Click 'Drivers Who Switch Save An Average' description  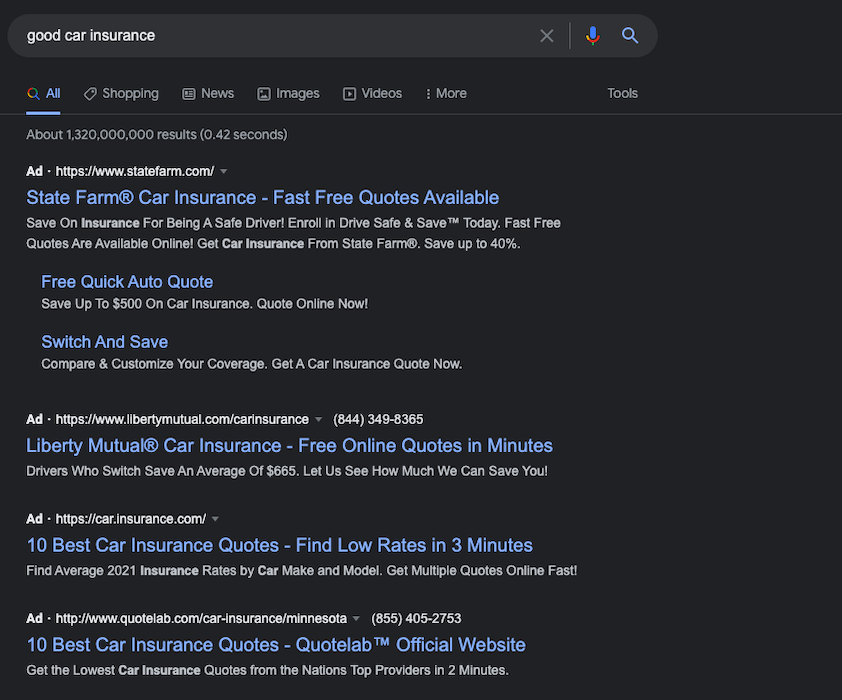287,471
